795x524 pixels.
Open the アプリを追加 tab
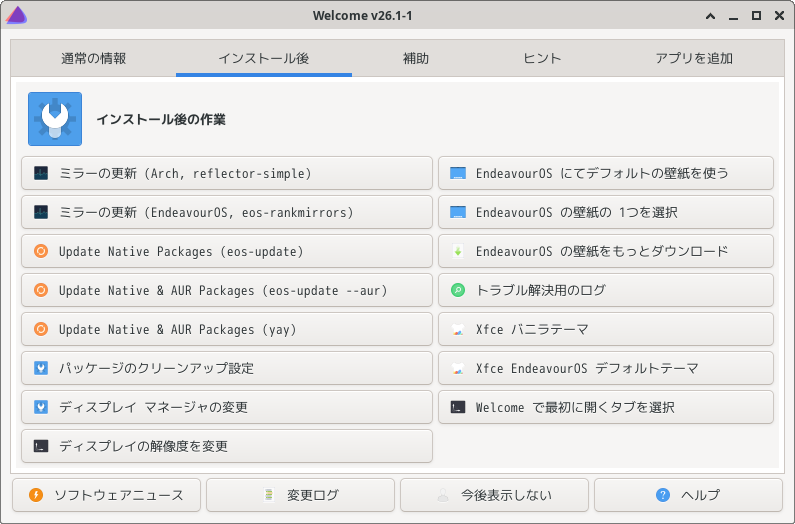pos(694,58)
